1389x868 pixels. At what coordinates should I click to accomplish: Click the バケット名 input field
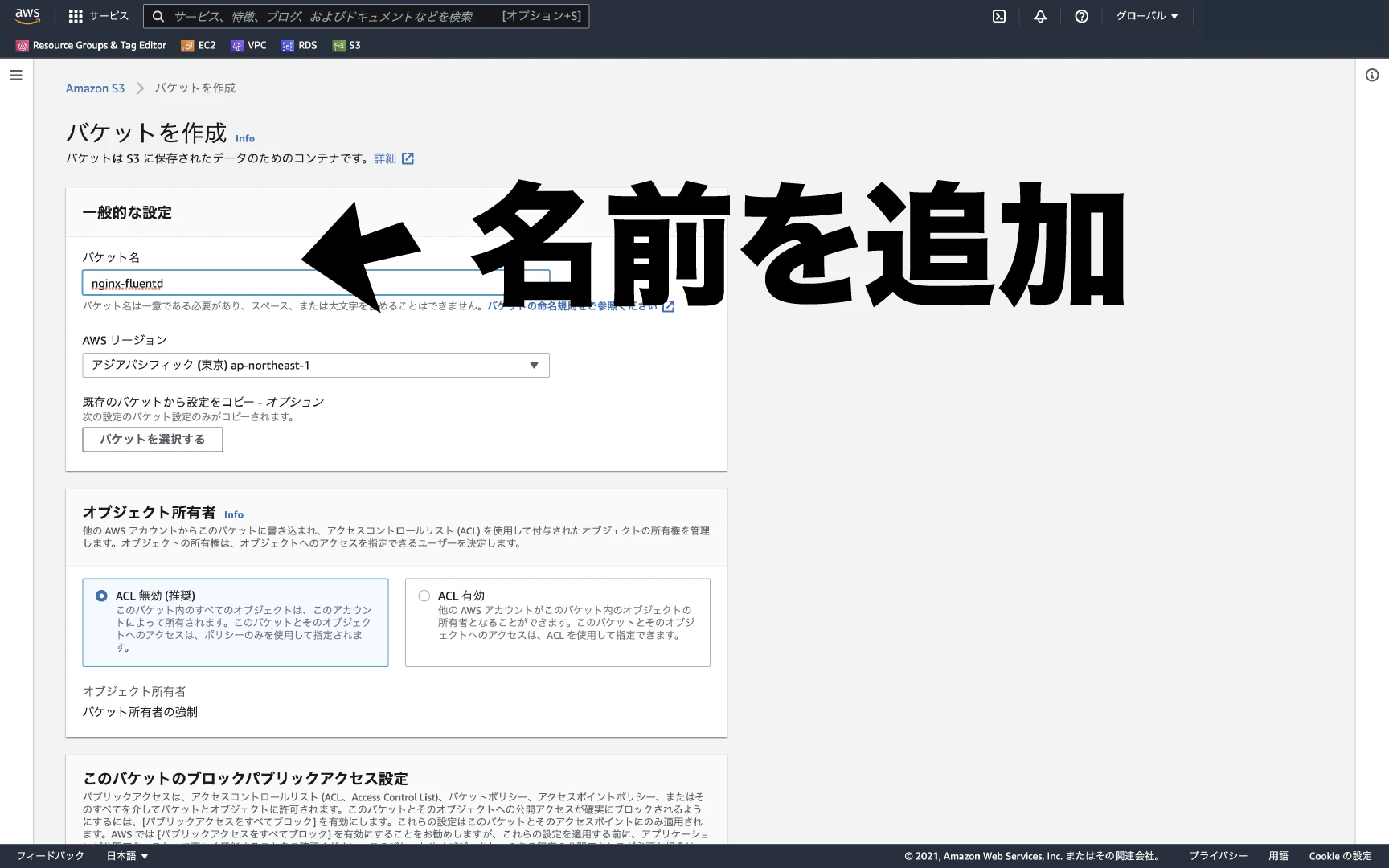[316, 283]
